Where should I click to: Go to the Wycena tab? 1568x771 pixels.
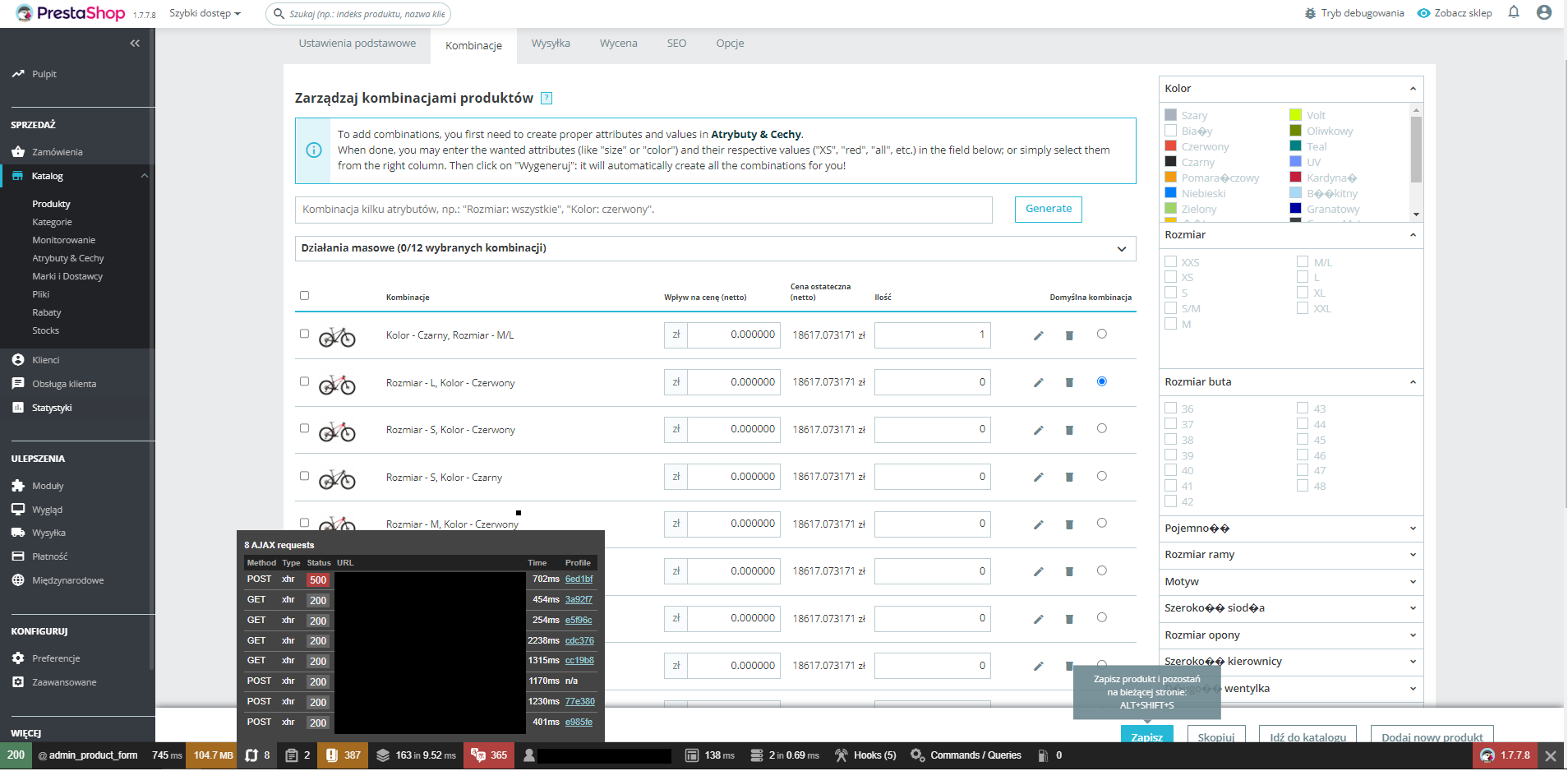619,44
